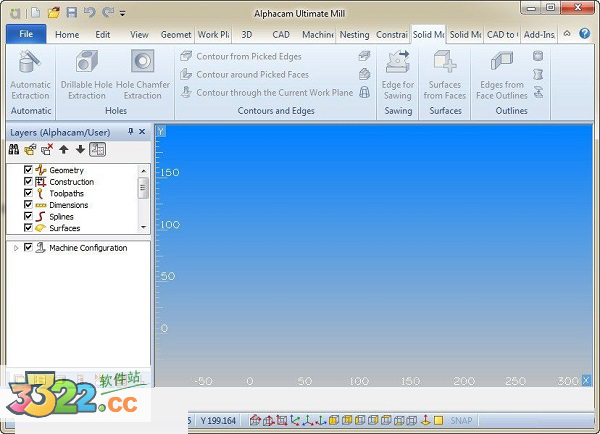Viewport: 600px width, 434px height.
Task: Uncheck the Surfaces layer checkbox
Action: (x=28, y=227)
